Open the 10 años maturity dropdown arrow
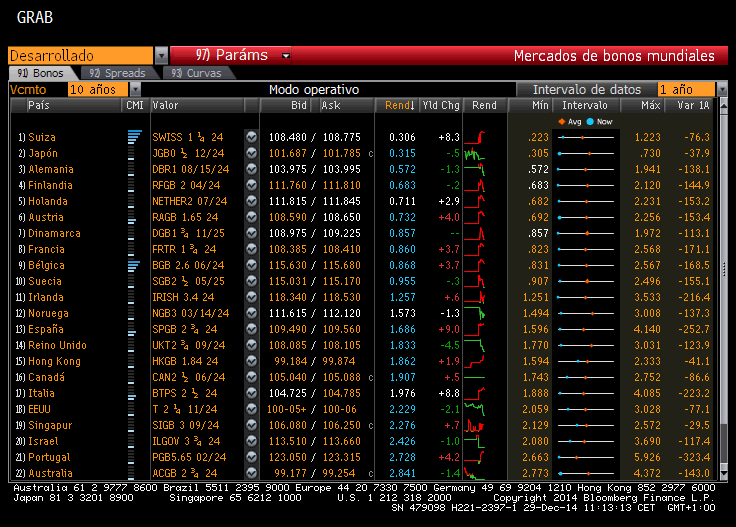The height and width of the screenshot is (527, 736). pos(135,89)
